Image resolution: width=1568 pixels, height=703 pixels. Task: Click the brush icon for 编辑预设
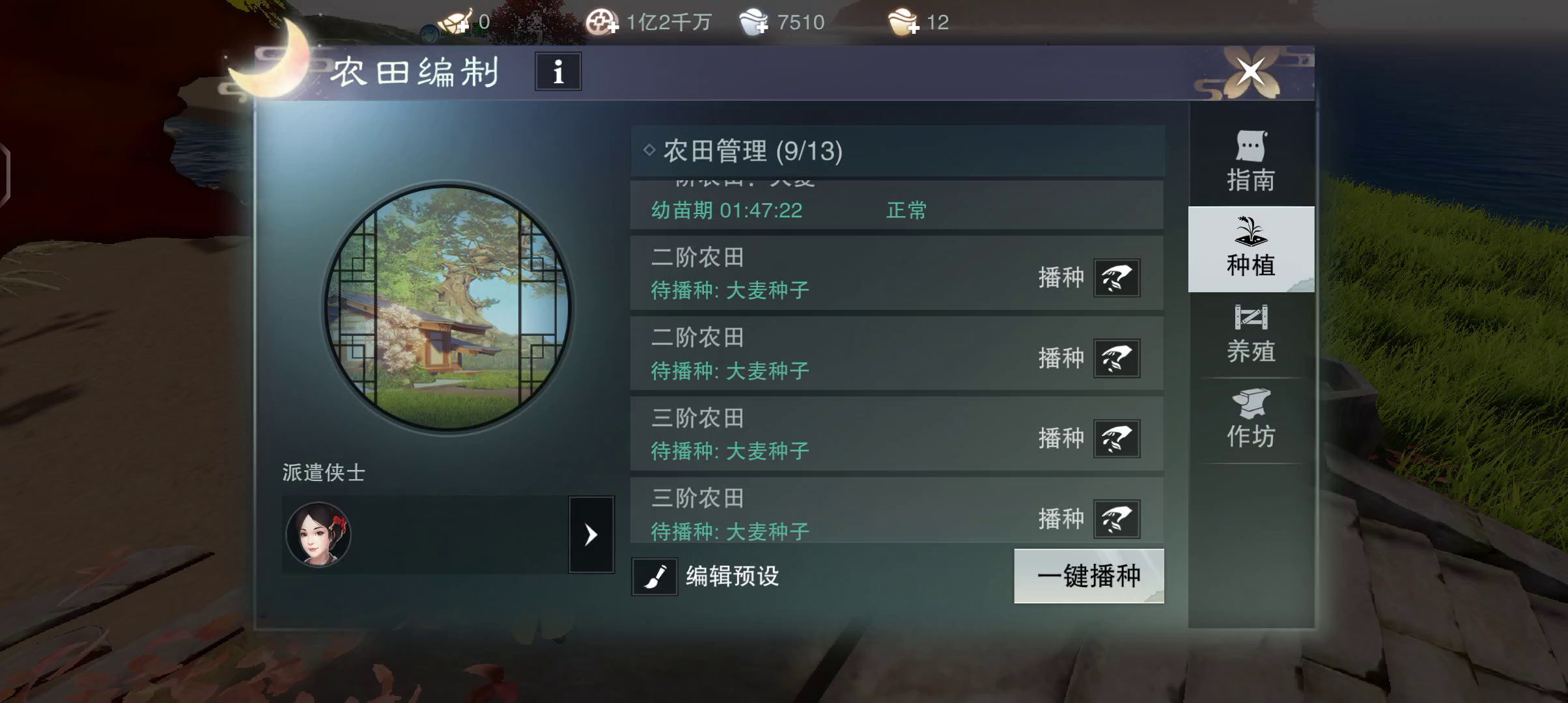tap(654, 576)
